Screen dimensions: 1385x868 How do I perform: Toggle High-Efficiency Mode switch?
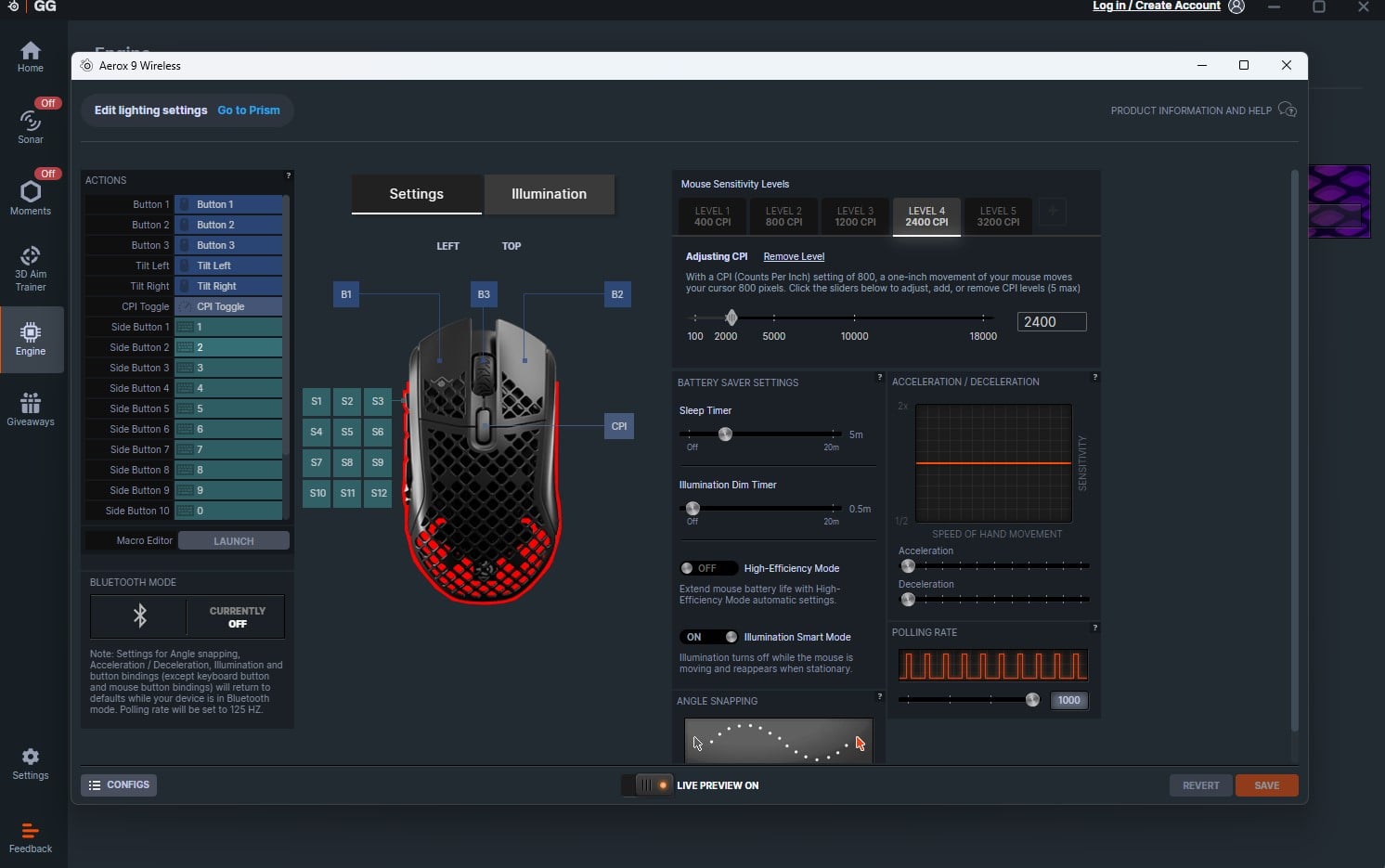(707, 568)
